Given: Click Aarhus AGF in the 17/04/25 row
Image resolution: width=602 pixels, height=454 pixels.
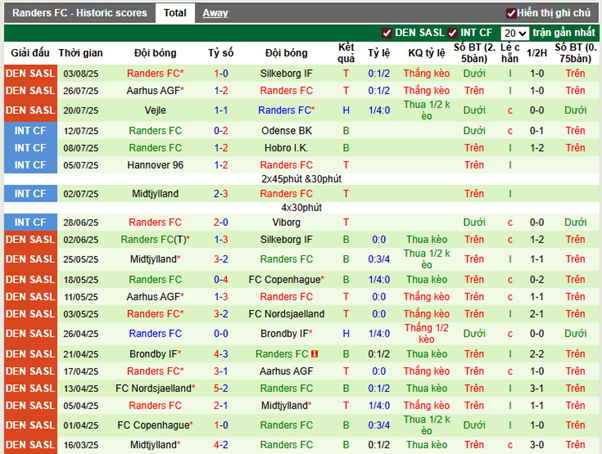Looking at the screenshot, I should 286,371.
